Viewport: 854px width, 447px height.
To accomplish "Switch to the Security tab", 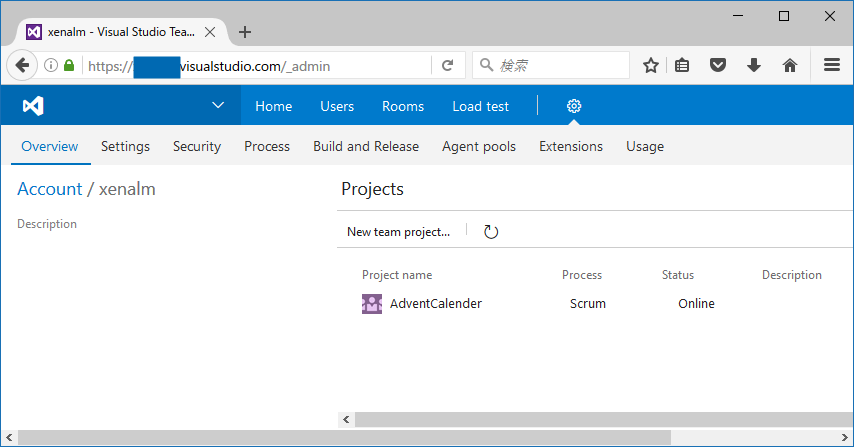I will 197,146.
